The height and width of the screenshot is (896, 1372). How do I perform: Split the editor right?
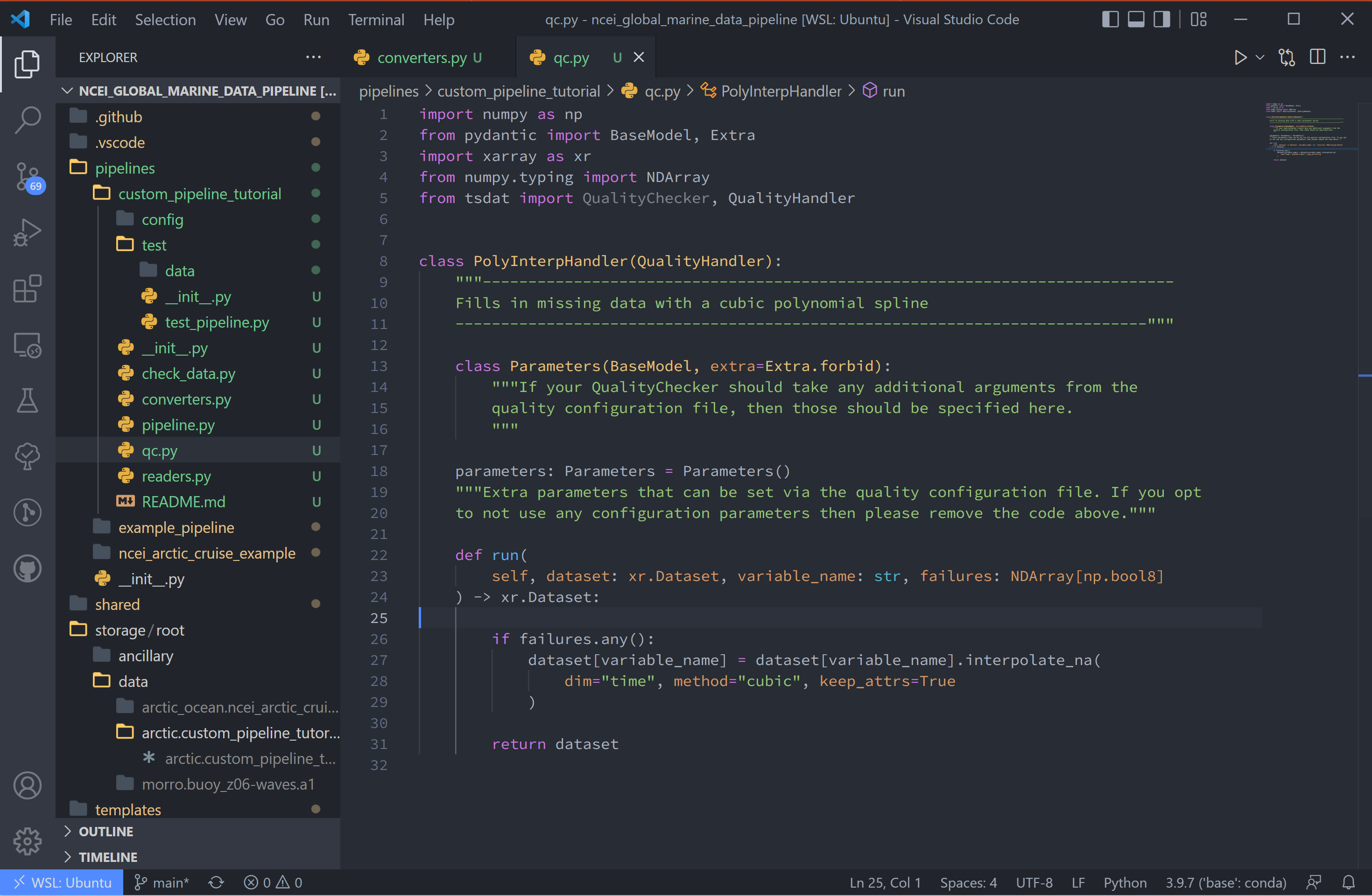[1317, 57]
